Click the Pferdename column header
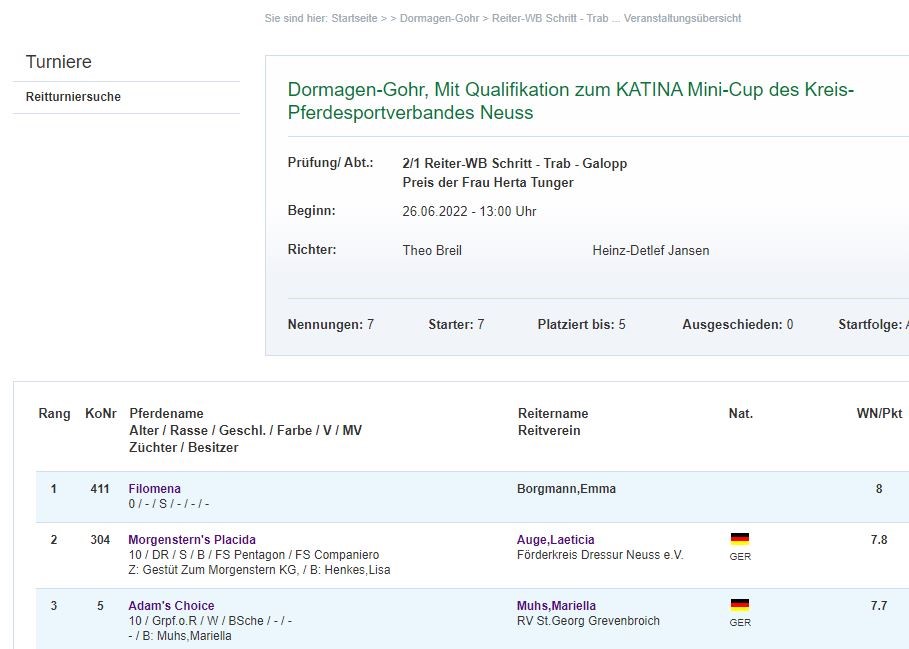Viewport: 909px width, 649px height. (x=166, y=413)
